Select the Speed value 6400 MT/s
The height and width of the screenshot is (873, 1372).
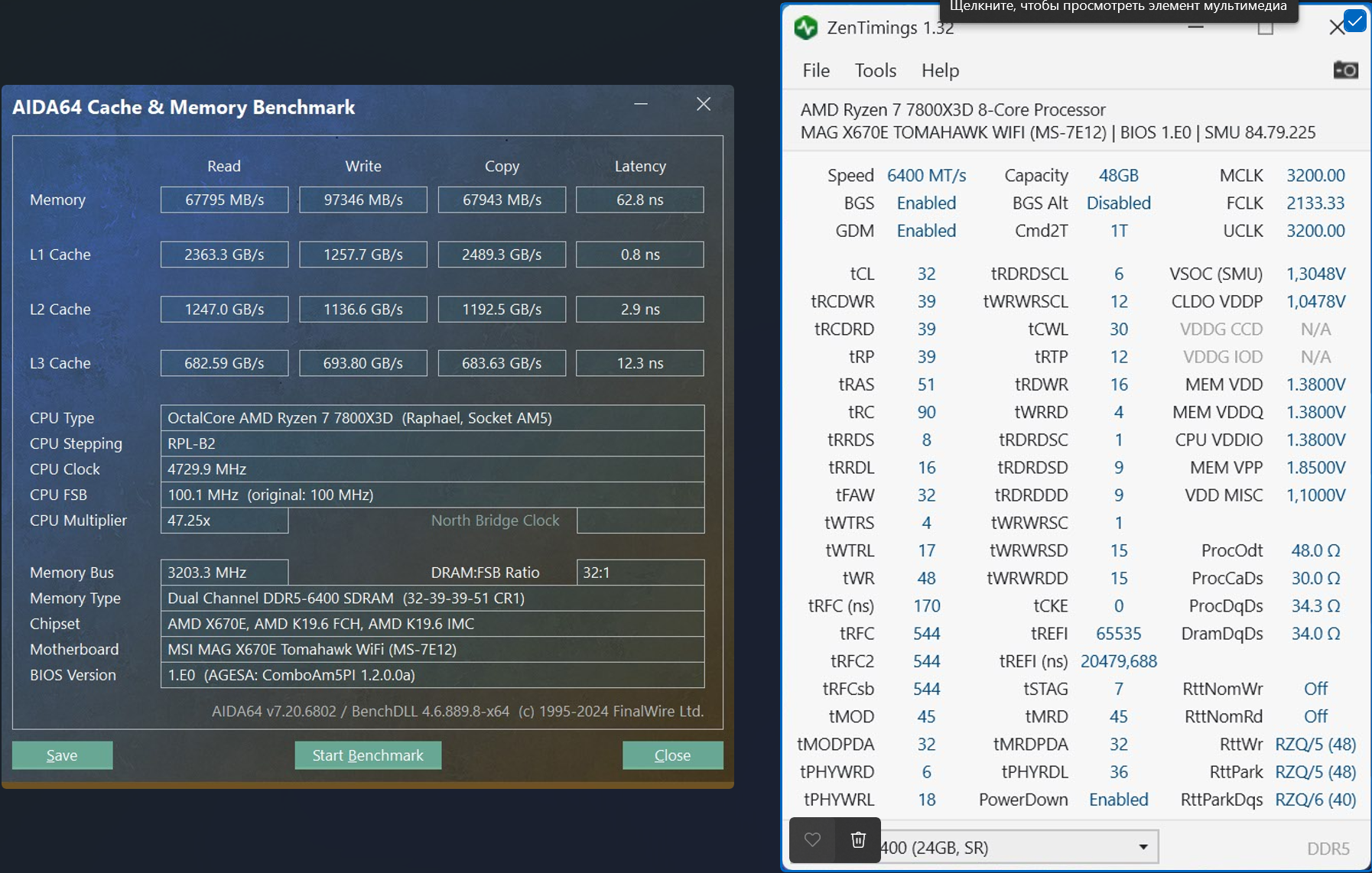click(x=926, y=175)
